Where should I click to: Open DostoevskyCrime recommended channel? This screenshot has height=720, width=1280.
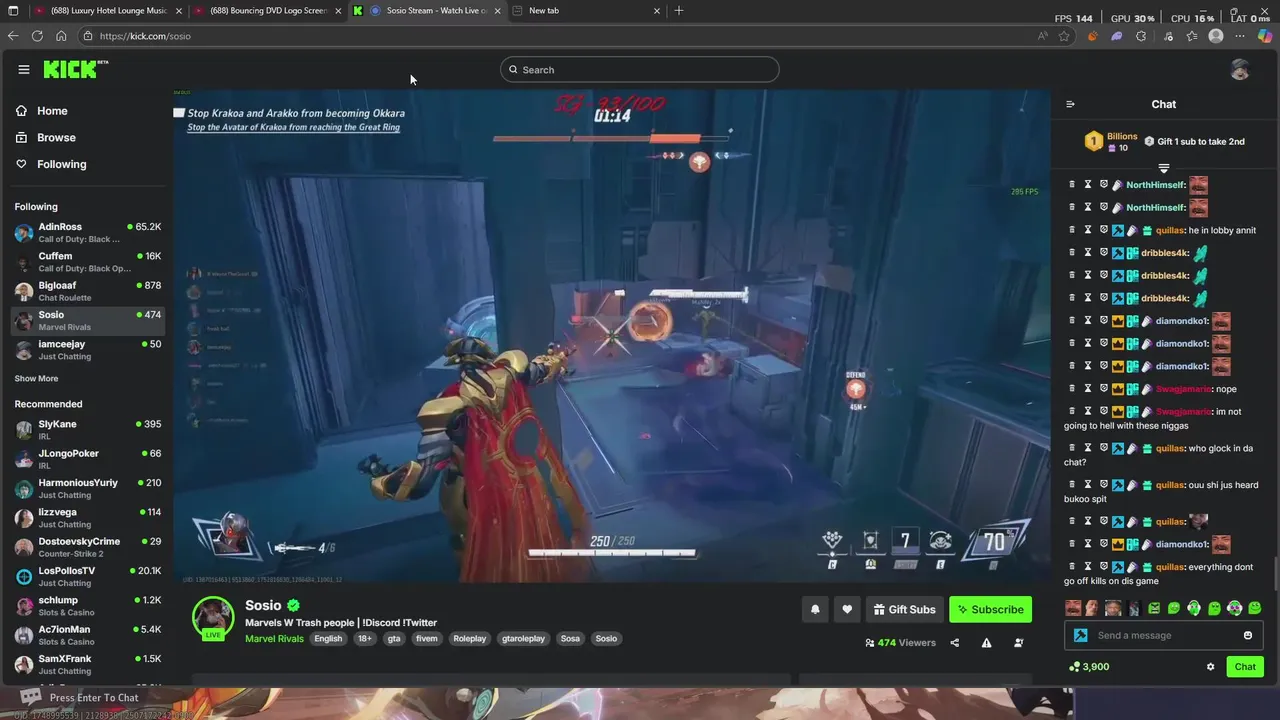tap(88, 548)
